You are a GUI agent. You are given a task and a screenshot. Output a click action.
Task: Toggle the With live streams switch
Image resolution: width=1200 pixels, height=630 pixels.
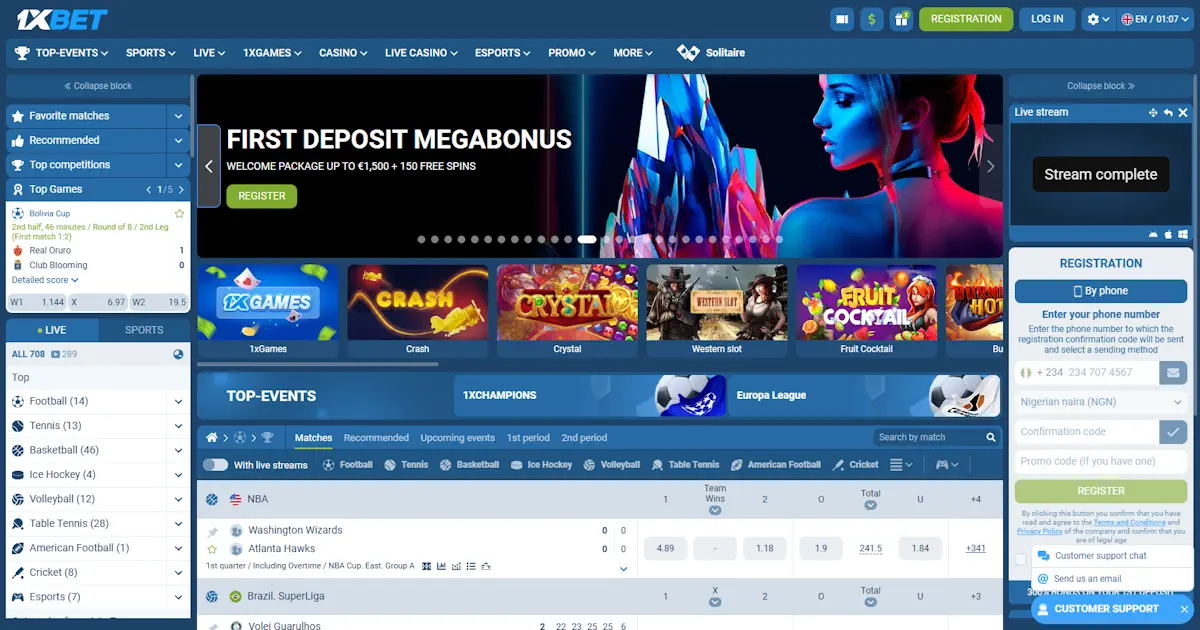point(216,464)
